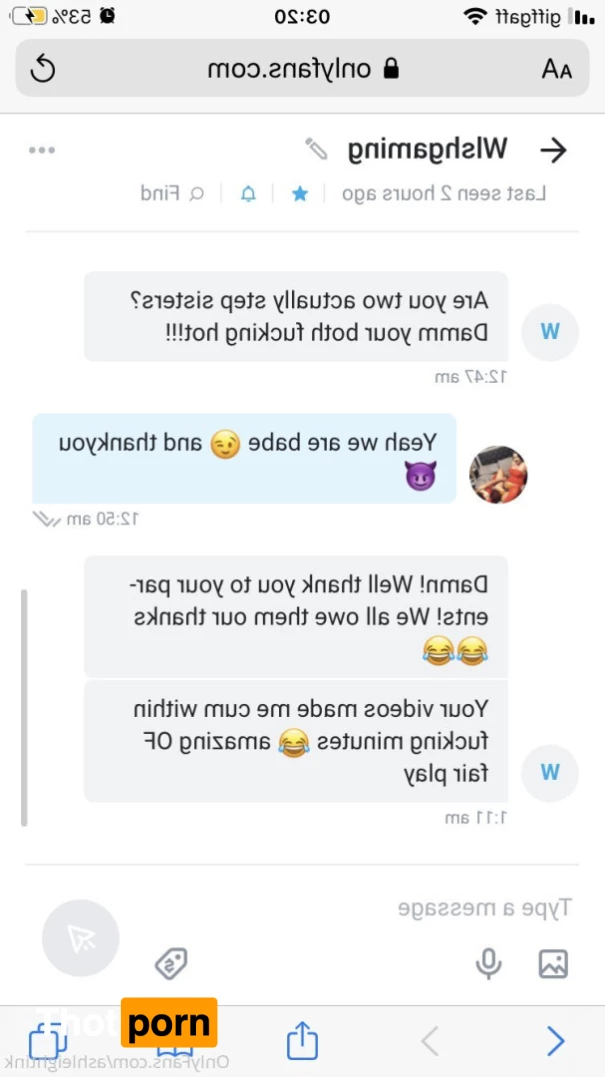
Task: Go forward with the blue chevron
Action: point(555,1041)
